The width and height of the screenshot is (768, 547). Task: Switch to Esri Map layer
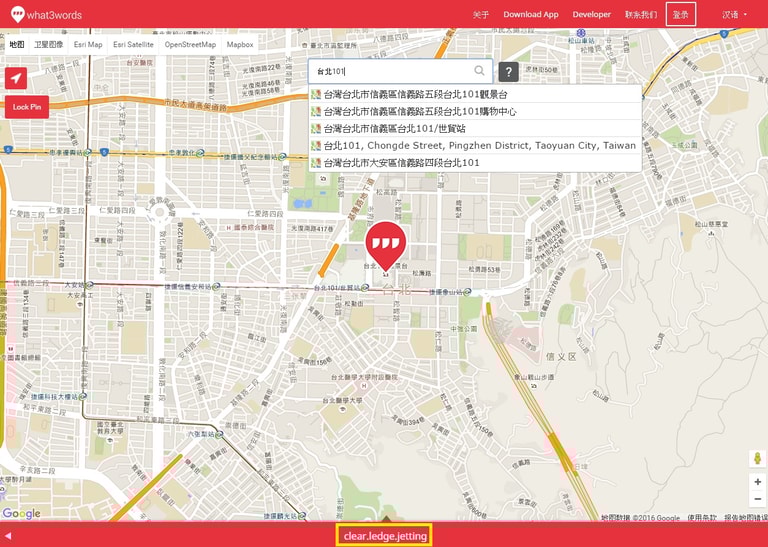tap(88, 45)
